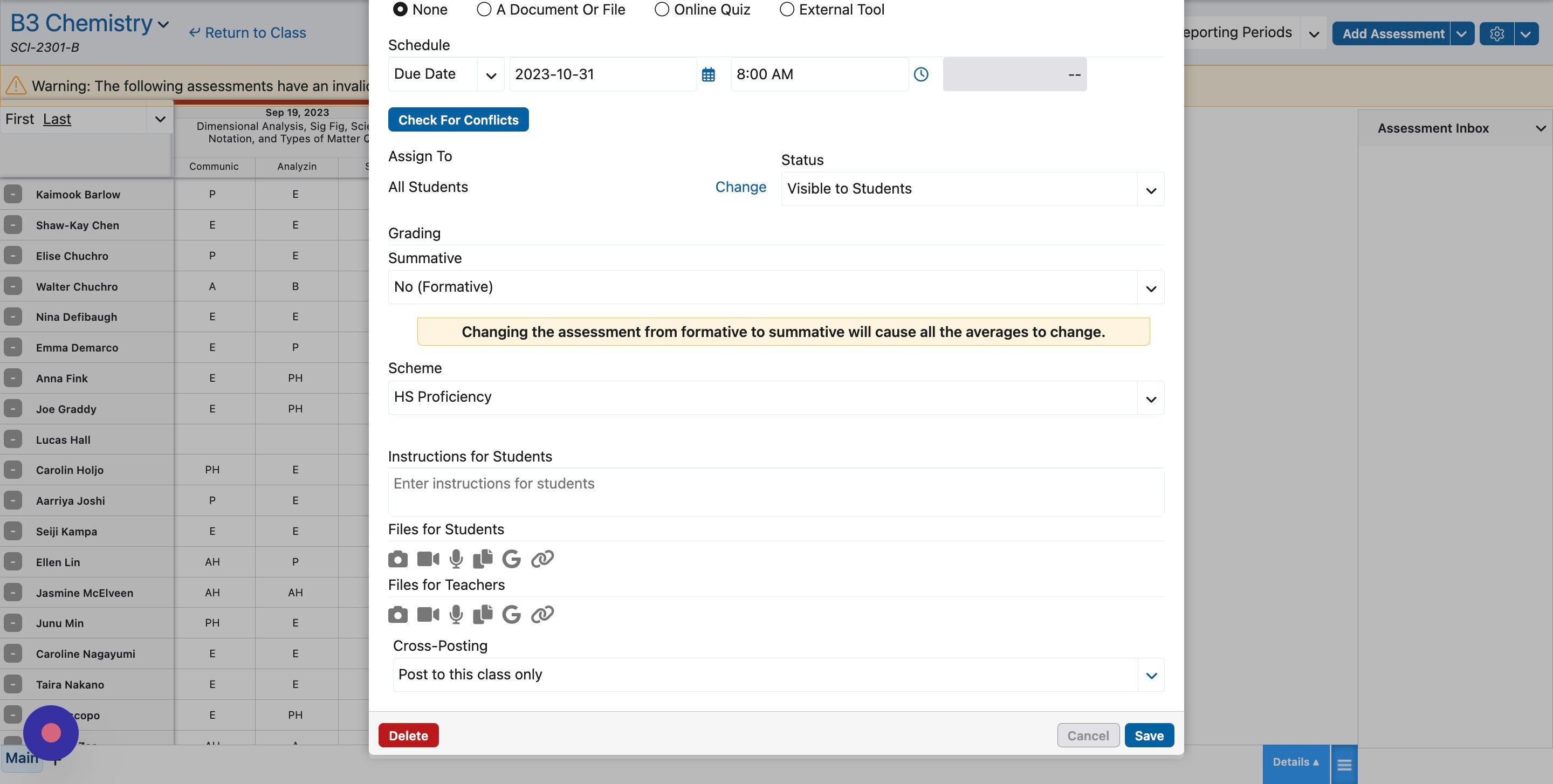Open the First Last name sort dropdown

click(x=160, y=119)
